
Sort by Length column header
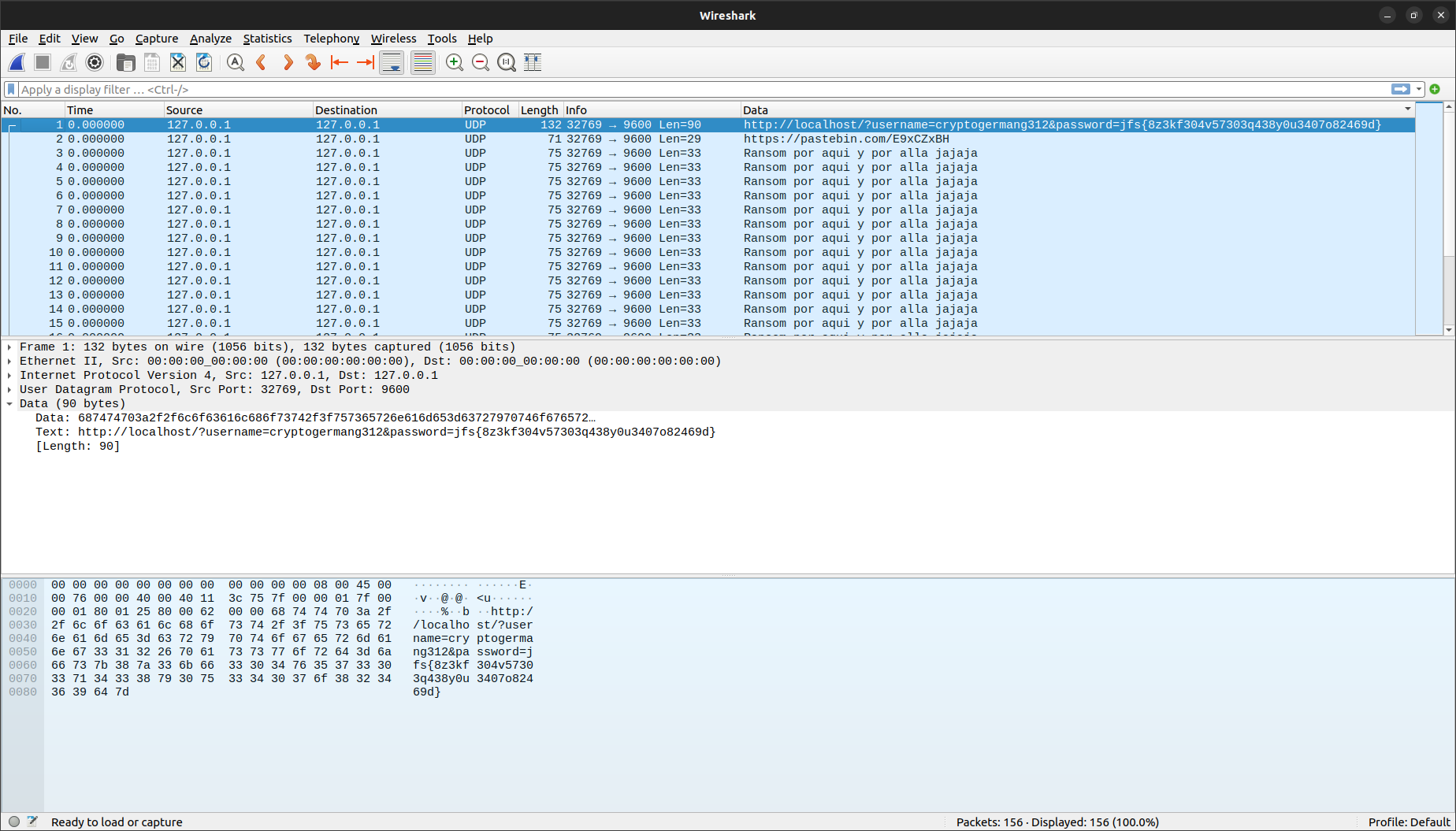tap(540, 110)
